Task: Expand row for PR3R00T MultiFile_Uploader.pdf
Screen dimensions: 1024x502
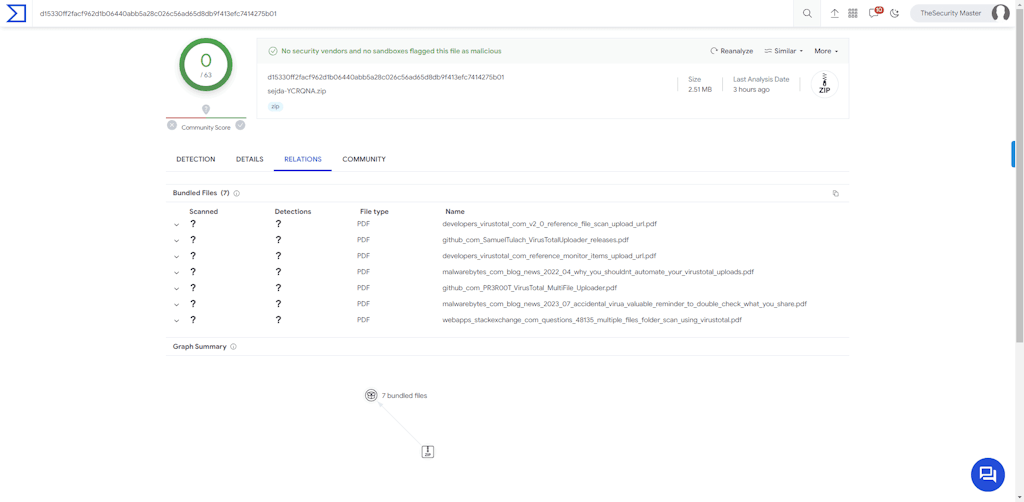Action: (176, 288)
